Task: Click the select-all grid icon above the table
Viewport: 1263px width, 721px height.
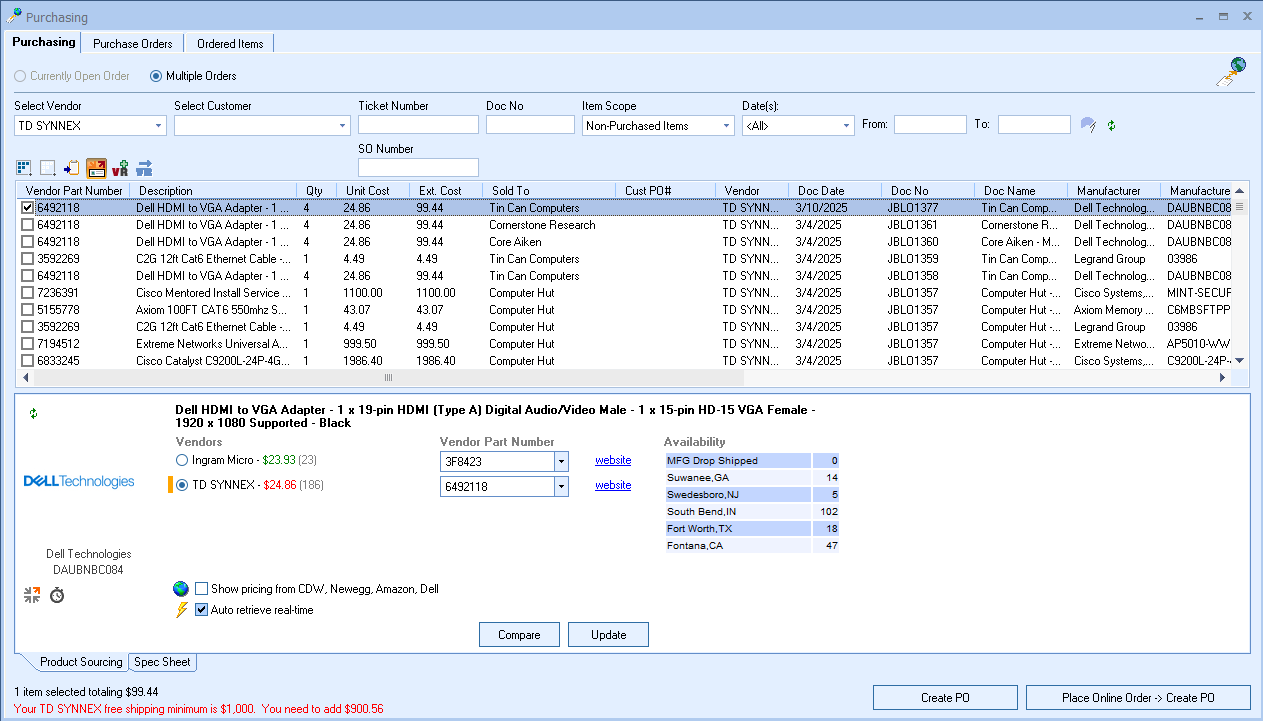Action: [24, 168]
